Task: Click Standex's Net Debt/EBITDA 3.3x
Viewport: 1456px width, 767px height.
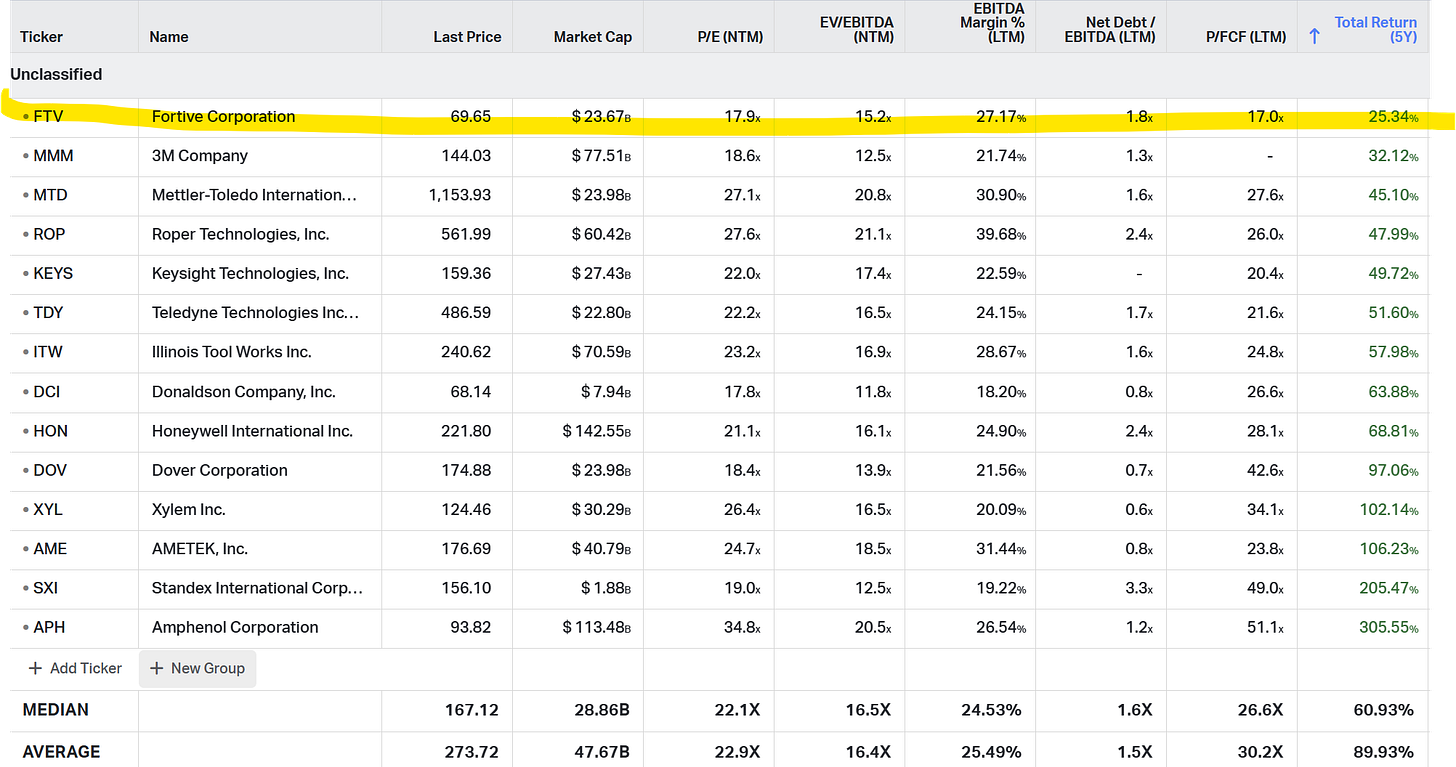Action: tap(1139, 588)
